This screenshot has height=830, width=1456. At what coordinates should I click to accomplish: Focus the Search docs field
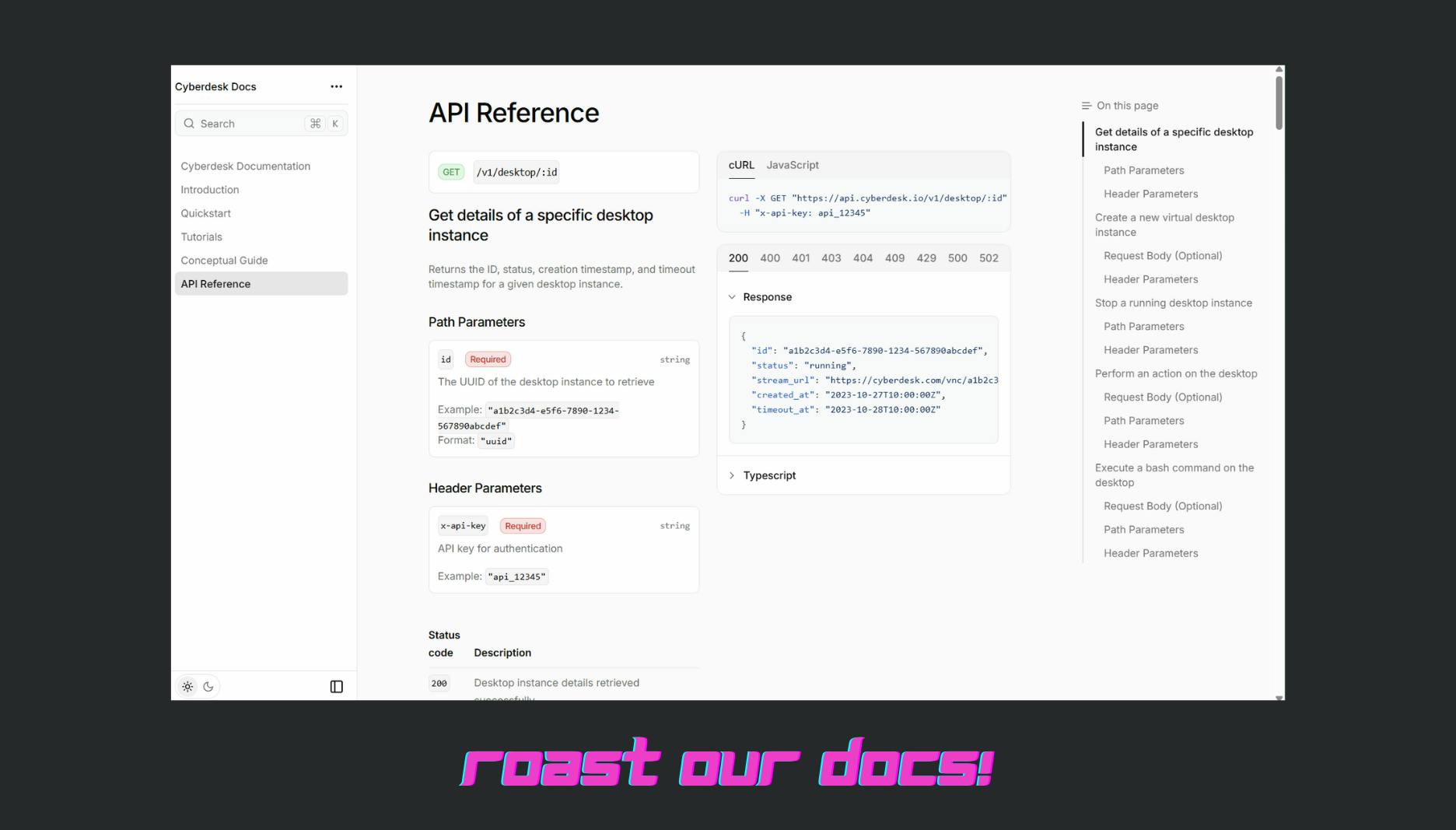[x=261, y=124]
